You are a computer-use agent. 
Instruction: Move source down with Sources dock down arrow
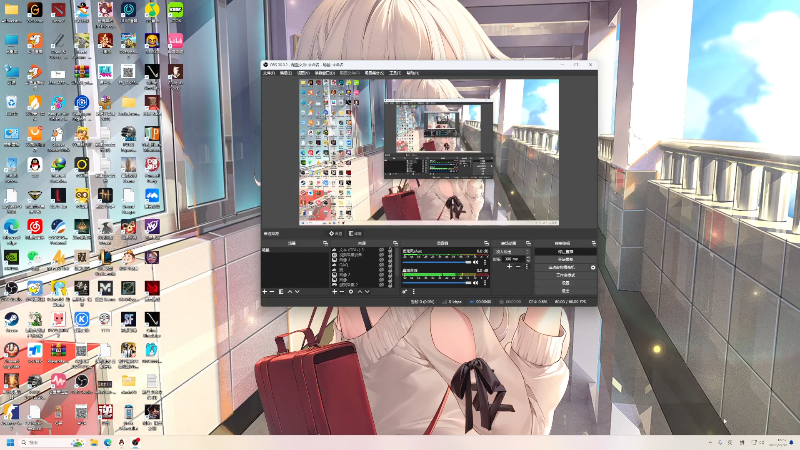tap(367, 292)
